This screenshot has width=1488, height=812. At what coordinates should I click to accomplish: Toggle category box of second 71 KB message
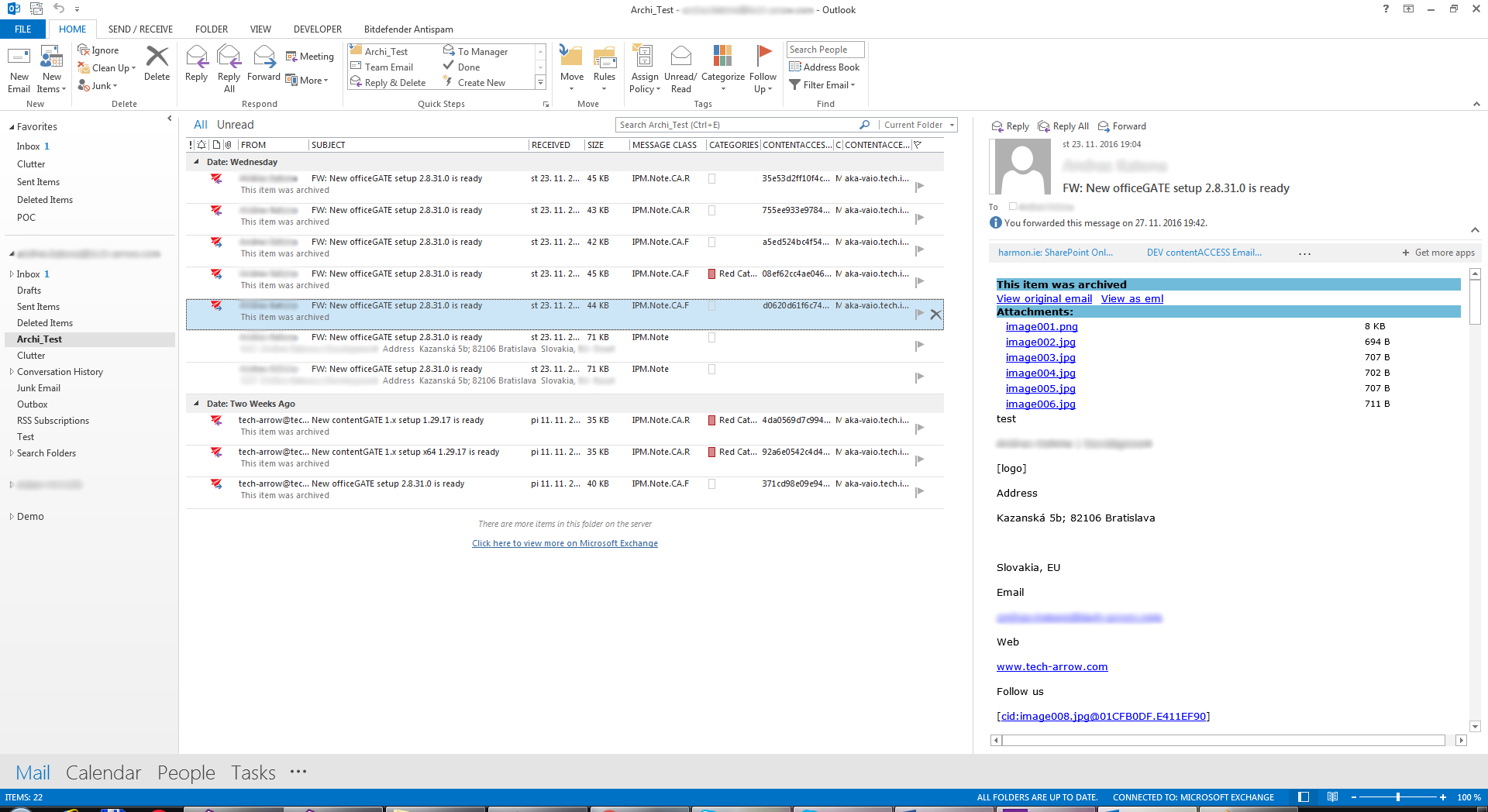click(x=711, y=370)
